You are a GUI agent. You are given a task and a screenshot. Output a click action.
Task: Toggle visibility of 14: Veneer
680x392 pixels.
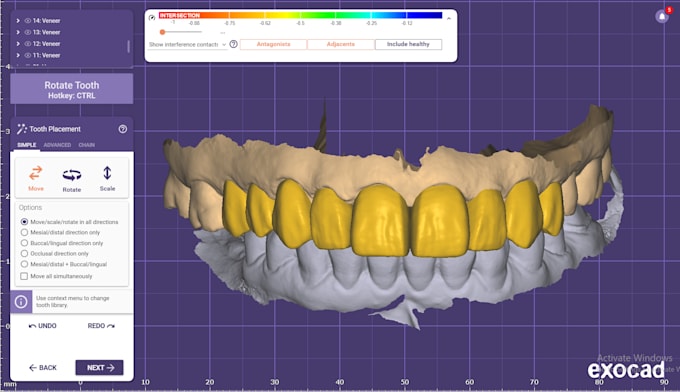click(x=28, y=21)
